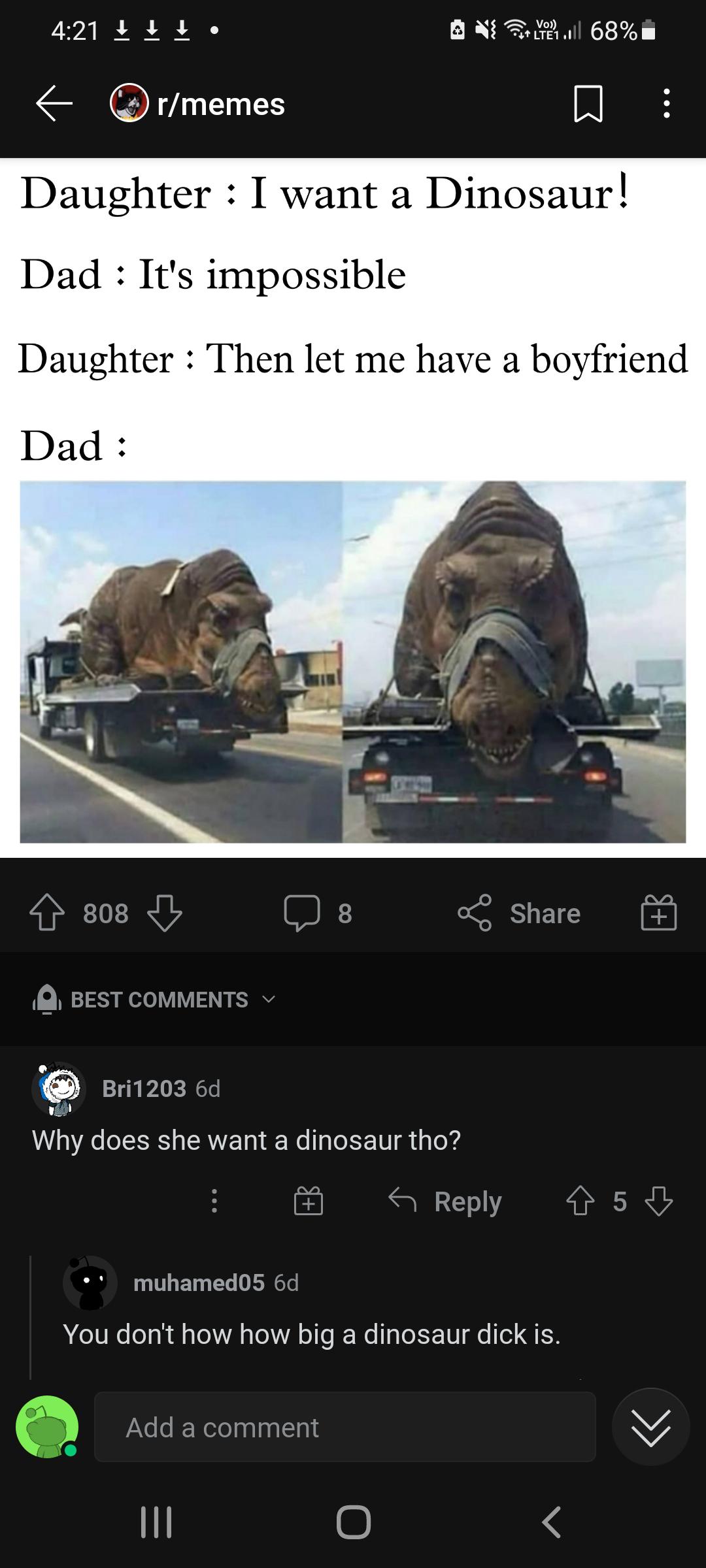This screenshot has height=1568, width=706.
Task: Tap the back arrow to leave the post
Action: click(54, 105)
